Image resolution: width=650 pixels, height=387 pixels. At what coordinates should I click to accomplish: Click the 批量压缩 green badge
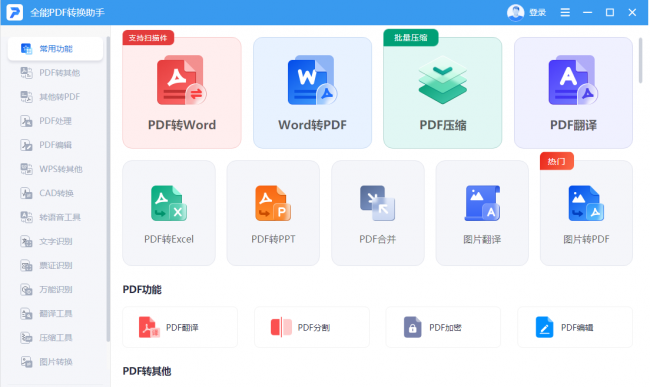(x=410, y=37)
